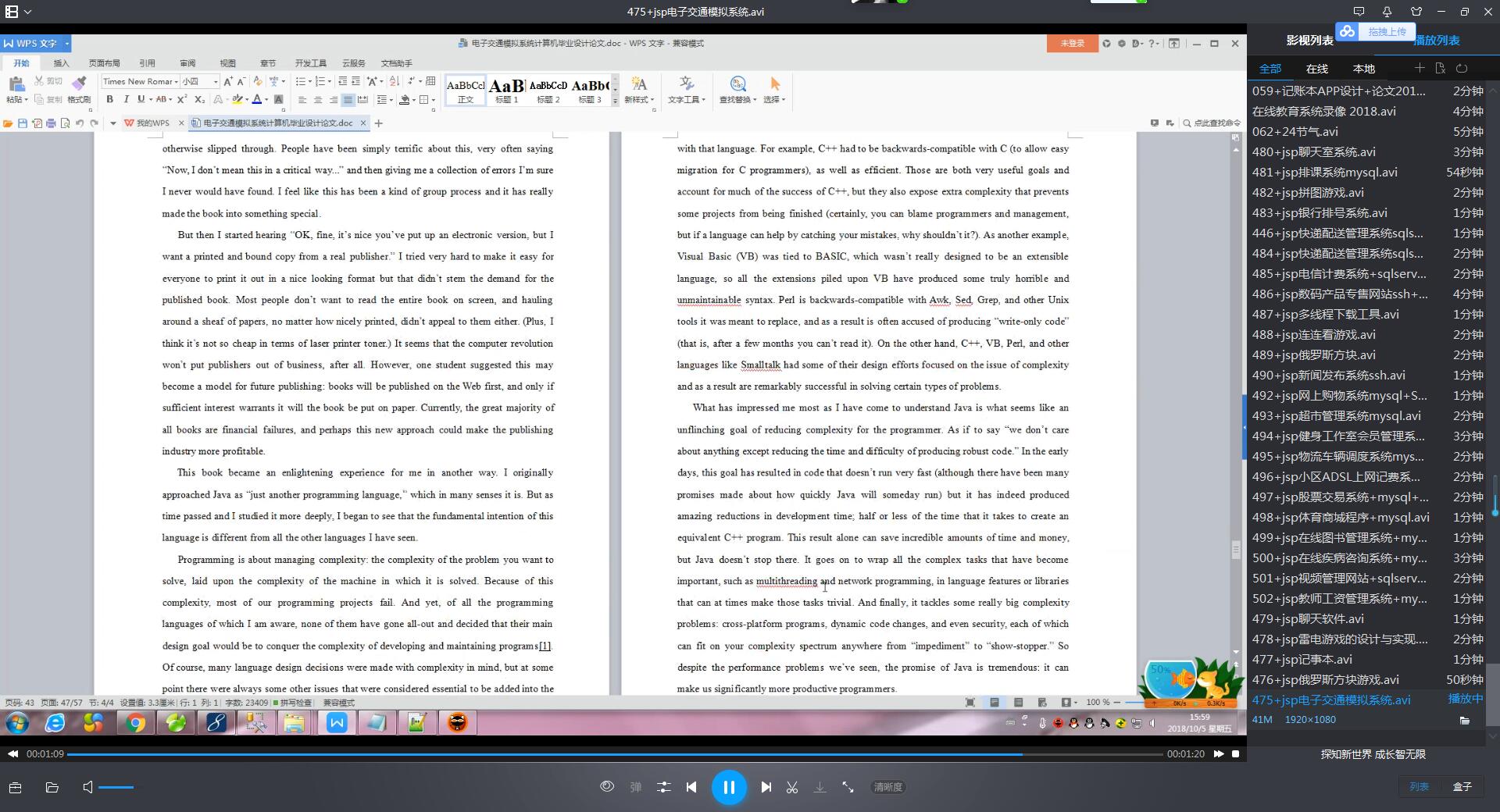Click the fullscreen expand icon in player
Image resolution: width=1500 pixels, height=812 pixels.
(x=848, y=787)
